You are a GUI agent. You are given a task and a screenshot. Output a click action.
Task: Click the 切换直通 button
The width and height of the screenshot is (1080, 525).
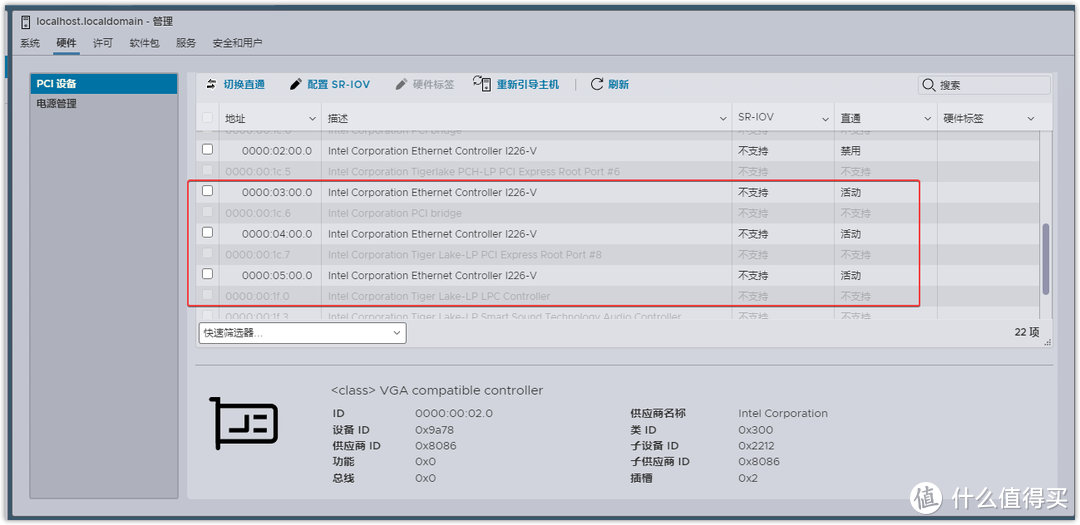coord(236,84)
